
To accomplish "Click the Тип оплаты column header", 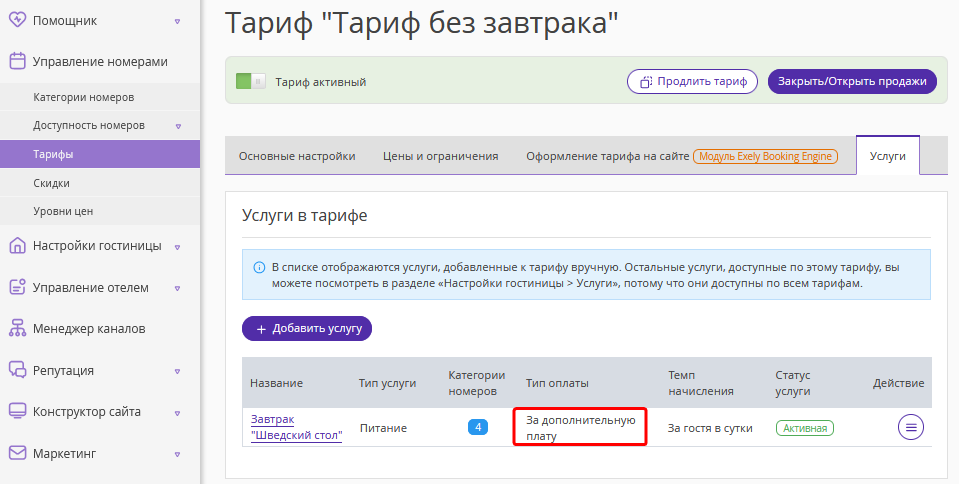I will (557, 383).
